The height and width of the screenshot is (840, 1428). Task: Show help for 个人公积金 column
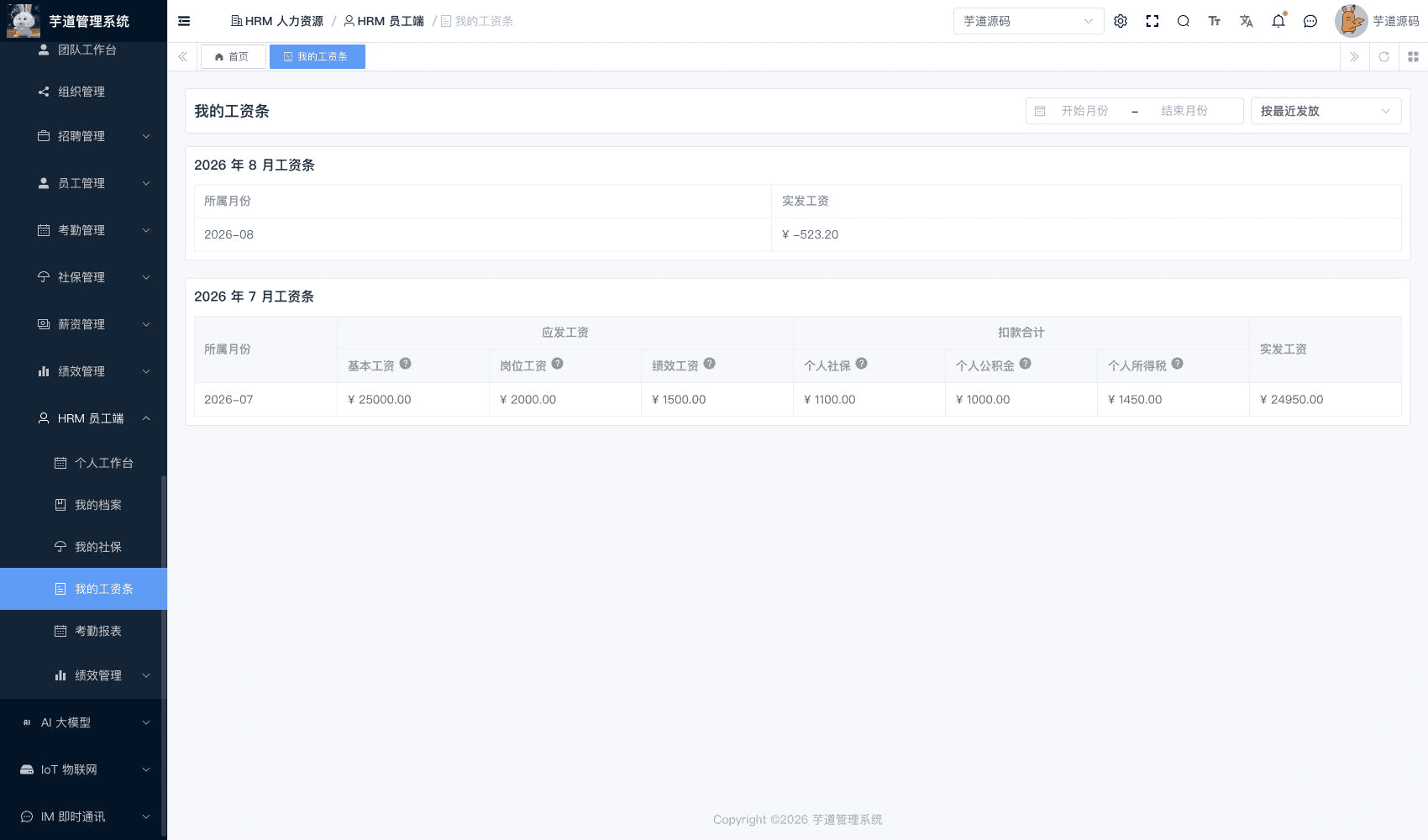(x=1026, y=364)
